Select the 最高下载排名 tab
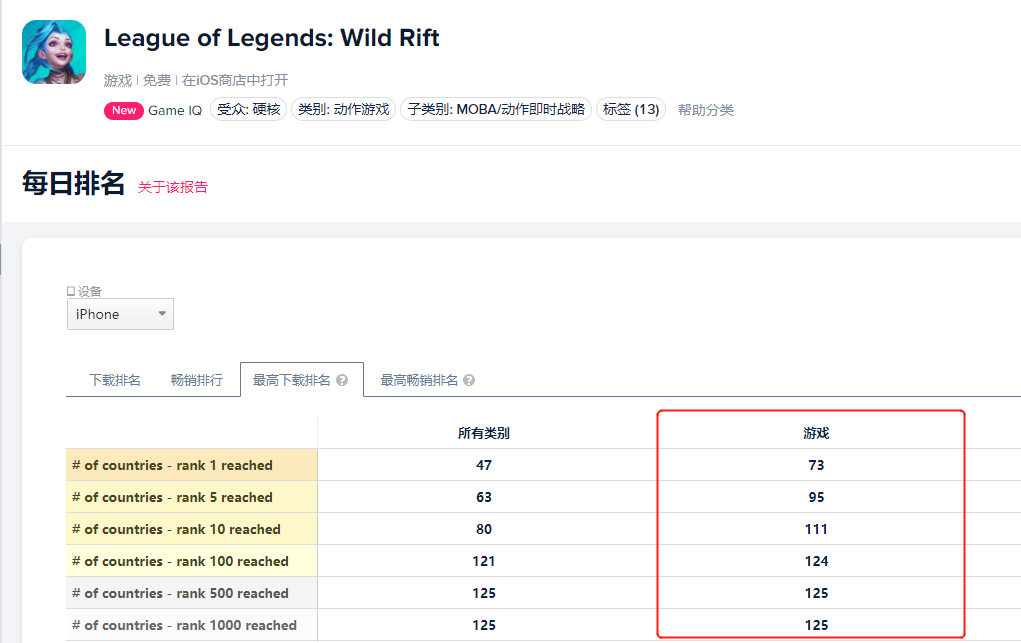This screenshot has height=643, width=1021. tap(291, 380)
